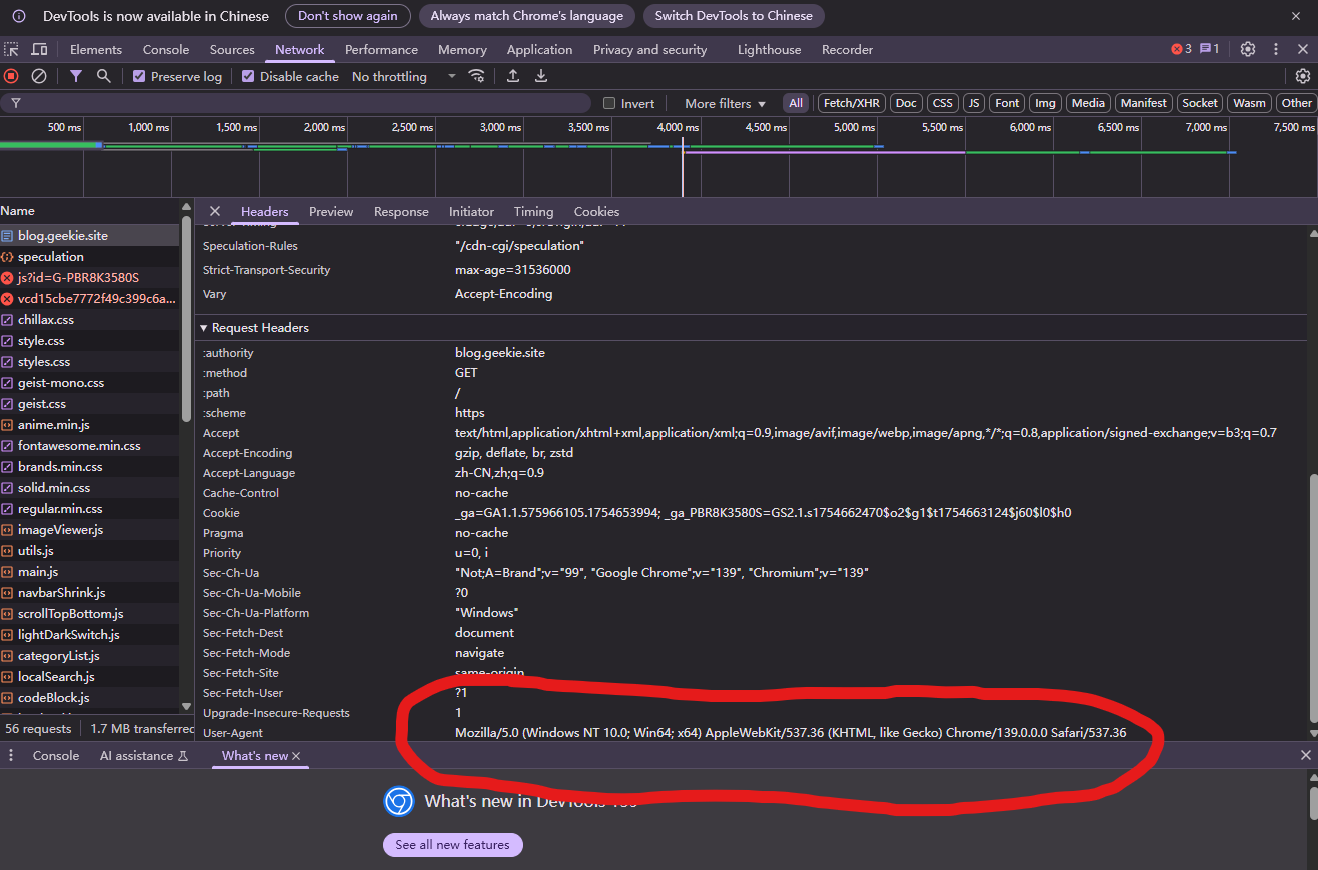Open the Network panel settings gear
The image size is (1318, 870).
pyautogui.click(x=1302, y=76)
